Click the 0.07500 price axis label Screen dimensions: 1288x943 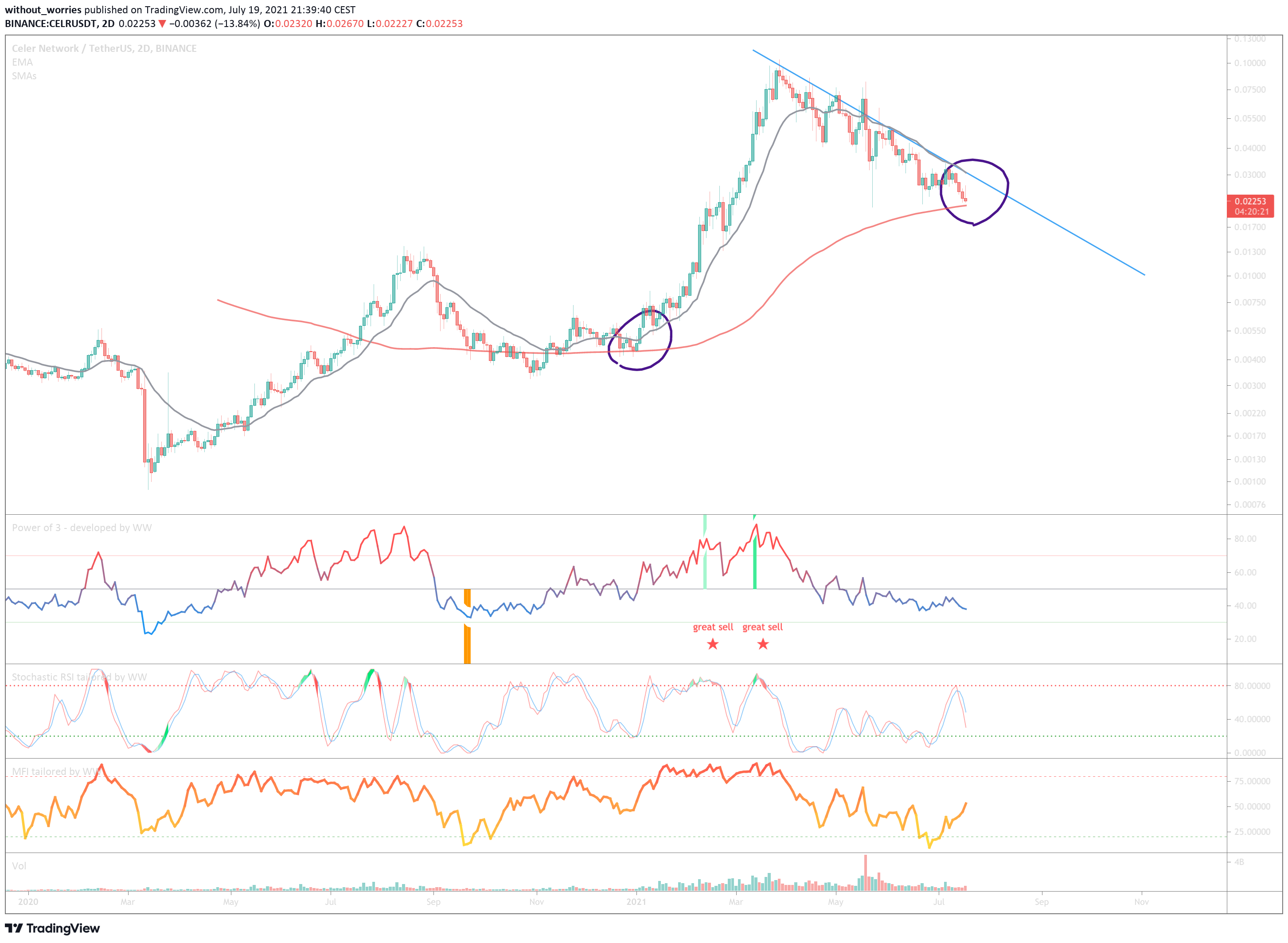pyautogui.click(x=1250, y=90)
